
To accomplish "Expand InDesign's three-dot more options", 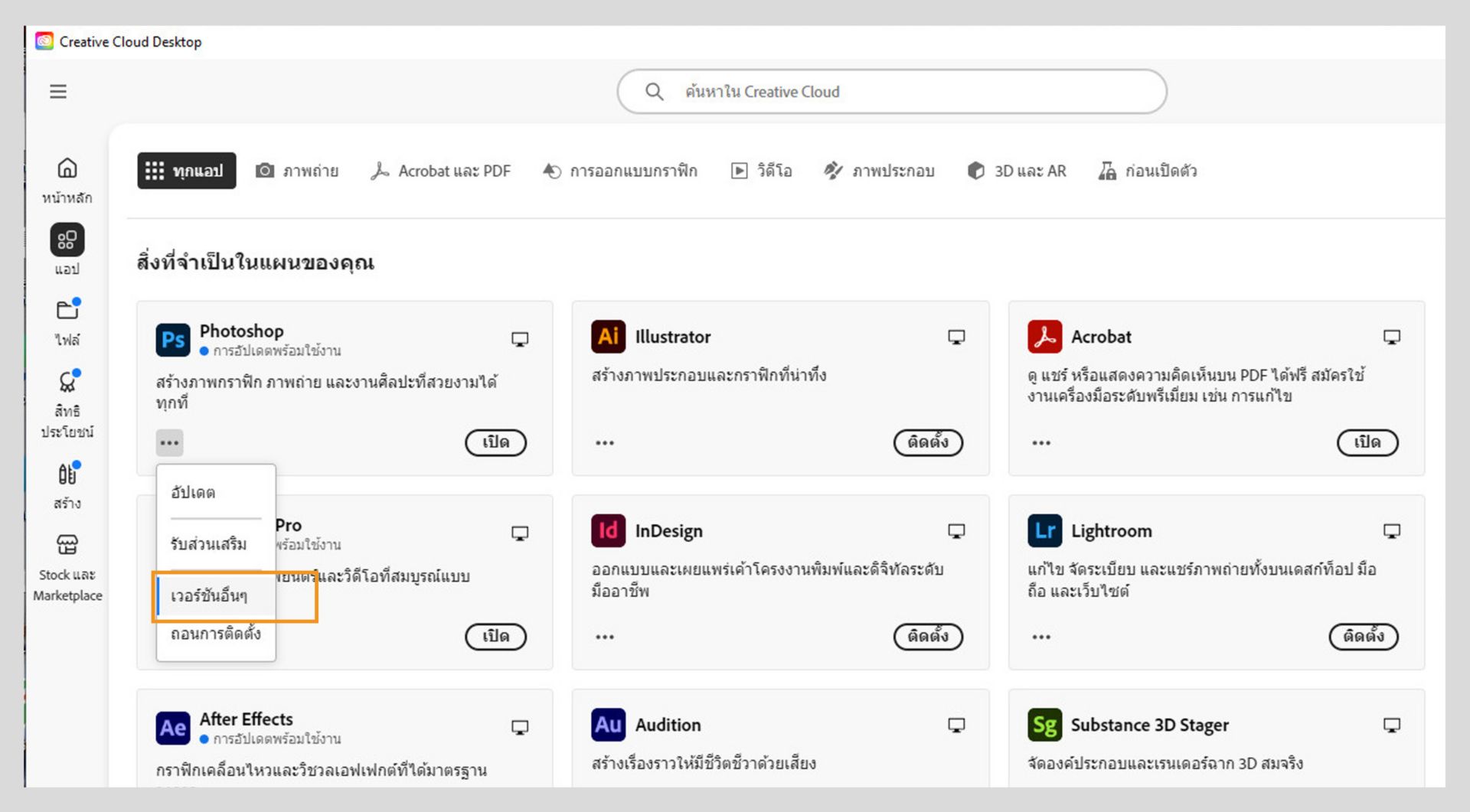I will point(605,637).
